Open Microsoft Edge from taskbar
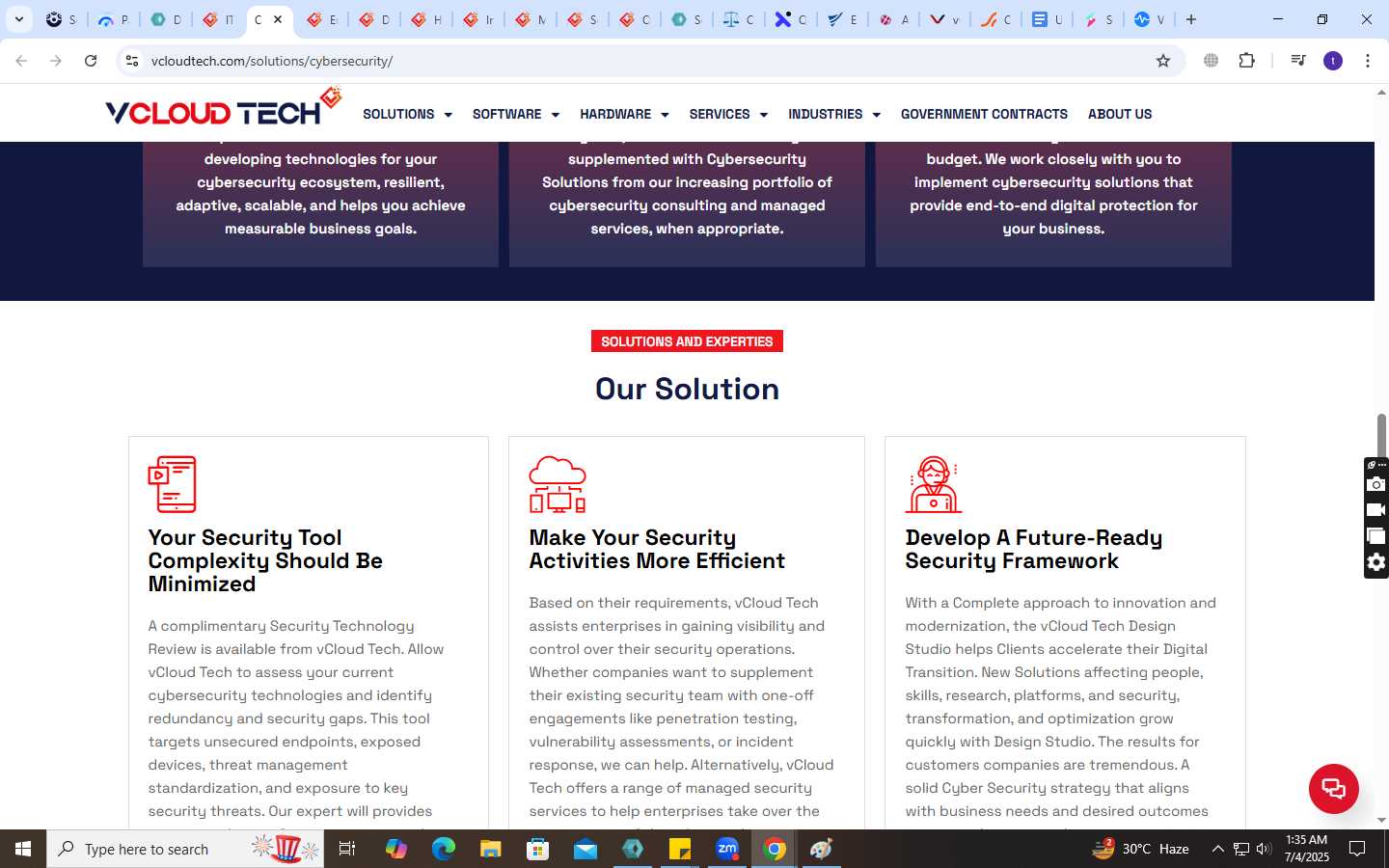This screenshot has height=868, width=1389. 443,849
